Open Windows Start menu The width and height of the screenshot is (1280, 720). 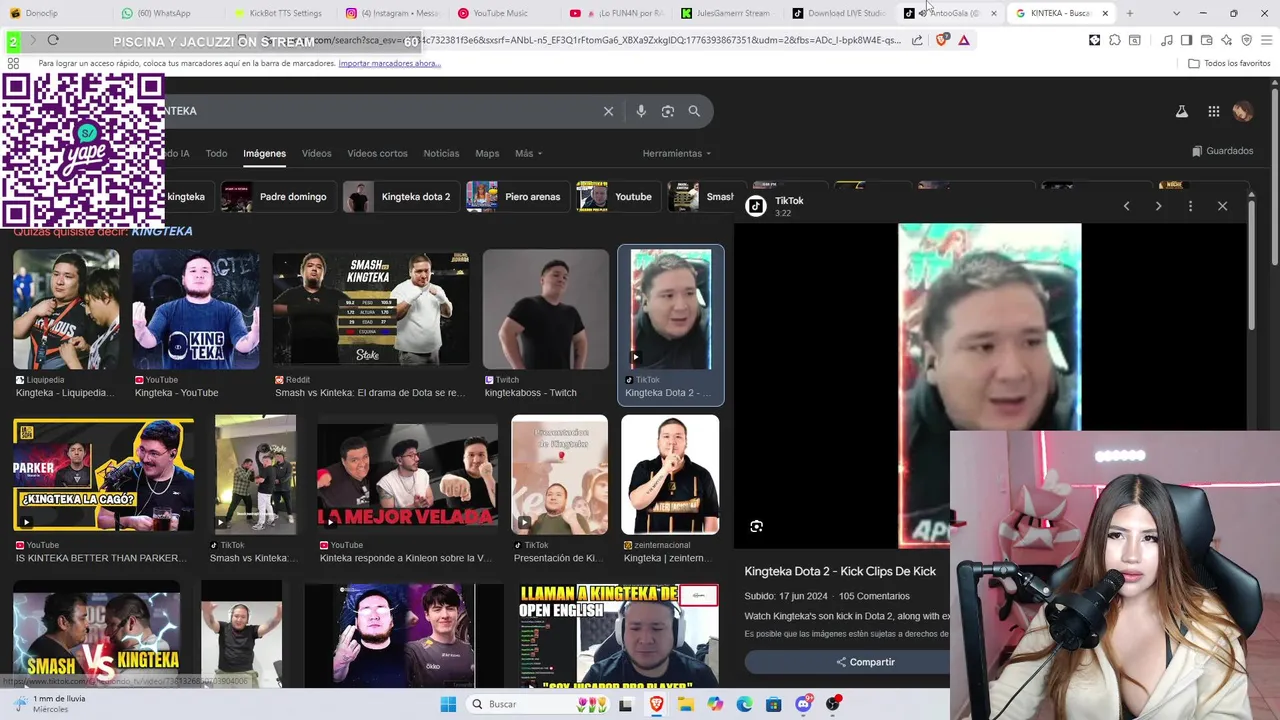coord(448,704)
